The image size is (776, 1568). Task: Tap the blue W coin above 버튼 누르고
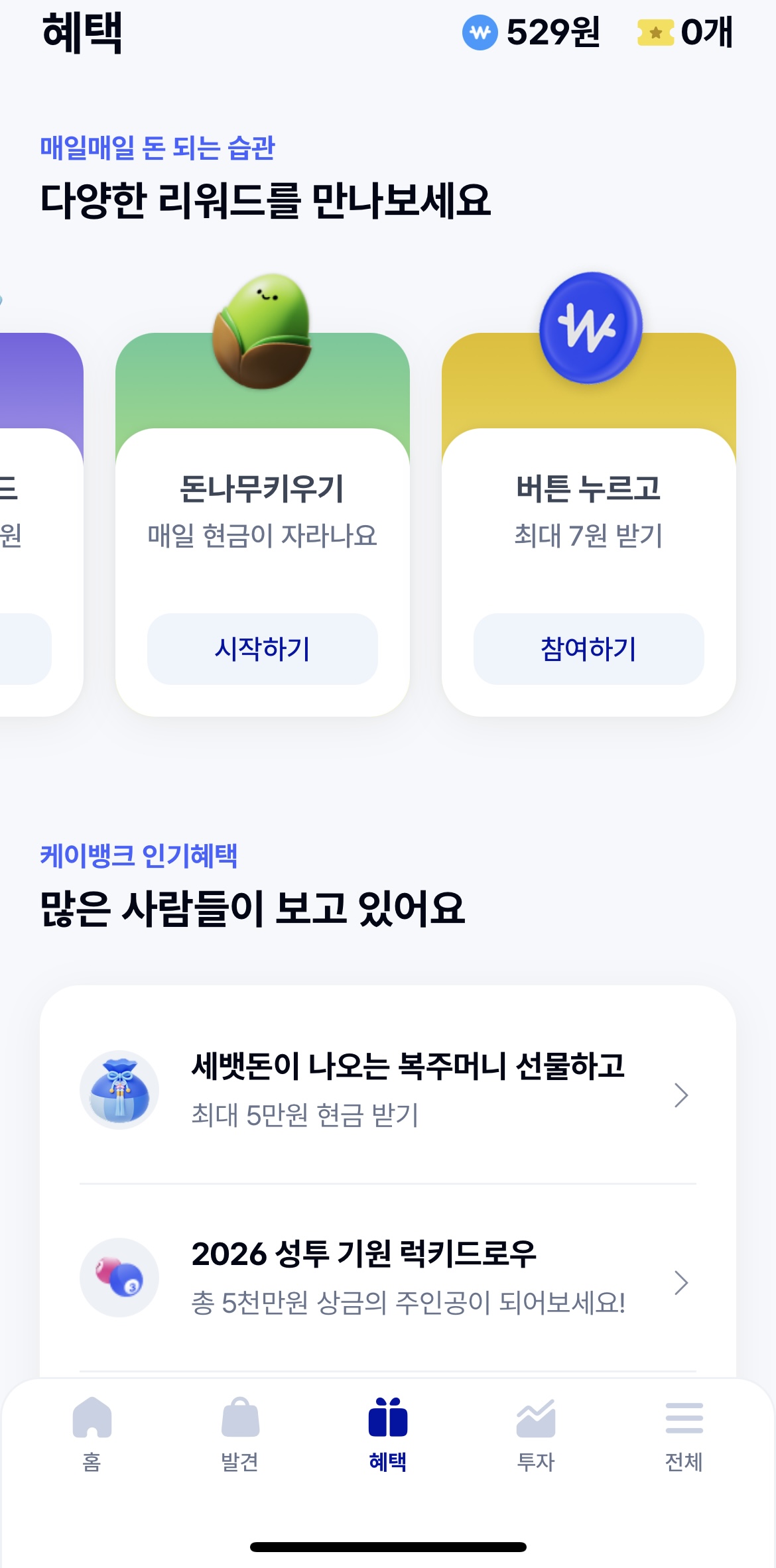(x=590, y=328)
